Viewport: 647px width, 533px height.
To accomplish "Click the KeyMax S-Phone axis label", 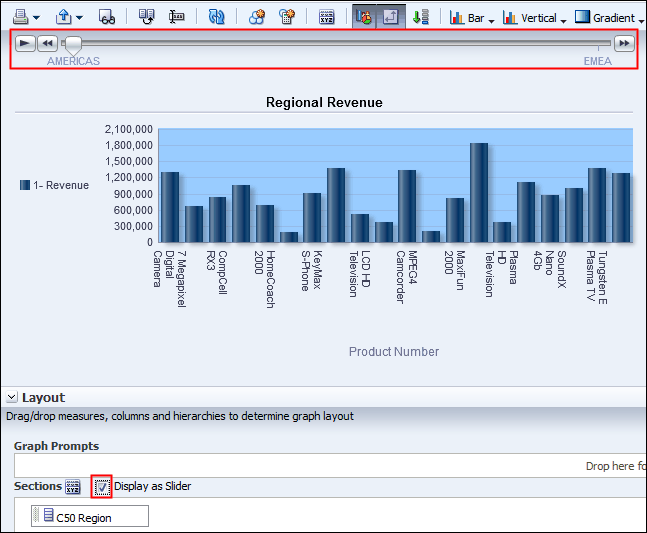I will (311, 271).
